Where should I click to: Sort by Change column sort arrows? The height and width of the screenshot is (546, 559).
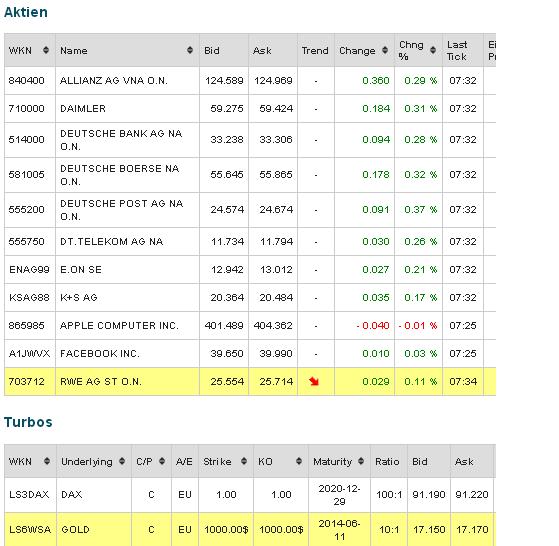point(385,50)
